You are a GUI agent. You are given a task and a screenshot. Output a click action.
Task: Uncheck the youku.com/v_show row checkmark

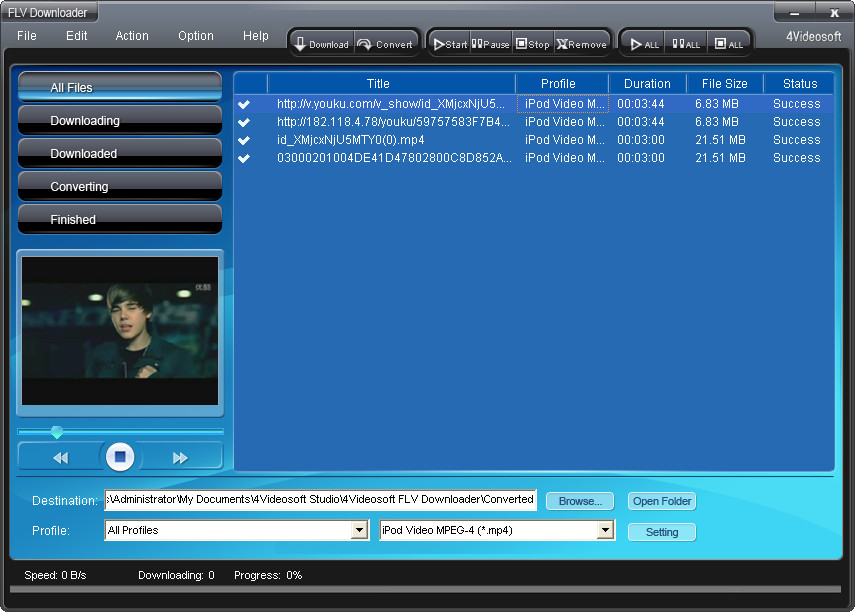[x=244, y=104]
